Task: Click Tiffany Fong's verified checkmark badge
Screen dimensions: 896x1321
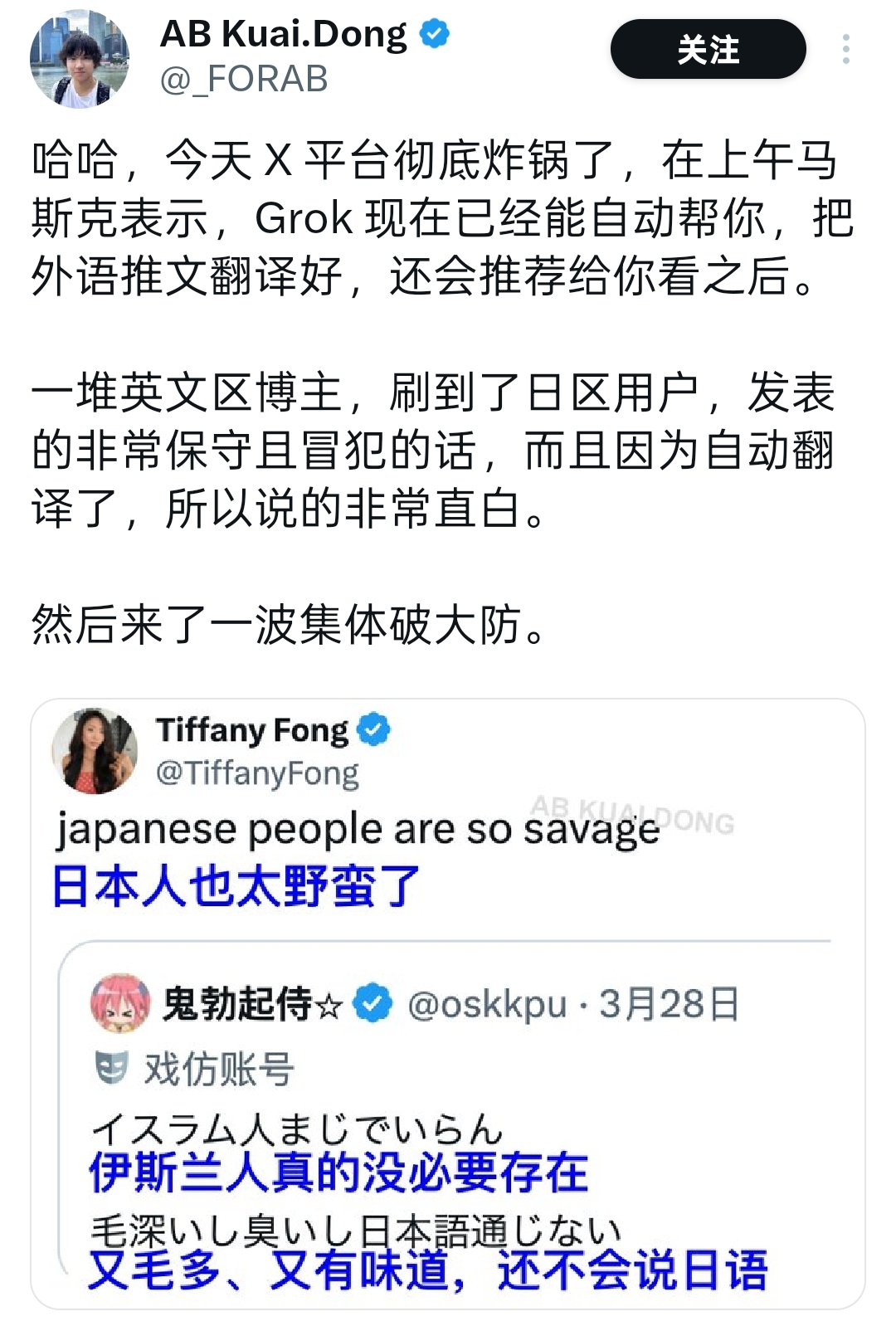Action: click(373, 730)
